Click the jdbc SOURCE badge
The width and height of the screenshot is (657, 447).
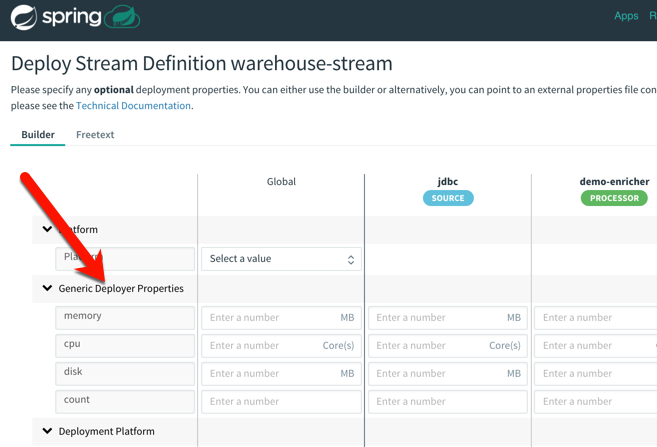click(448, 198)
